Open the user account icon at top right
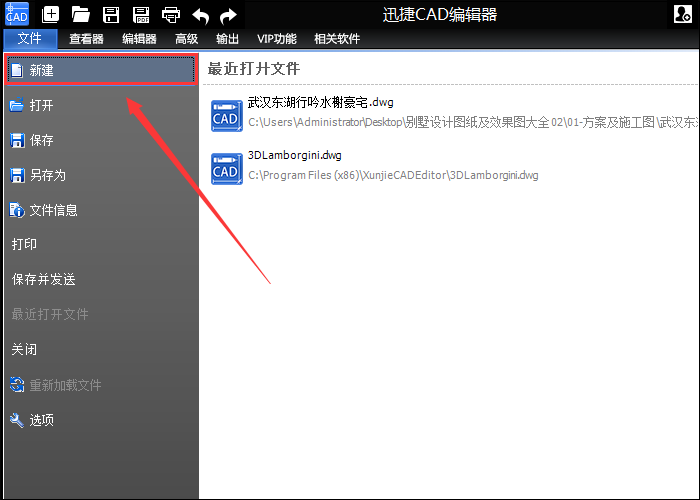700x500 pixels. [683, 14]
